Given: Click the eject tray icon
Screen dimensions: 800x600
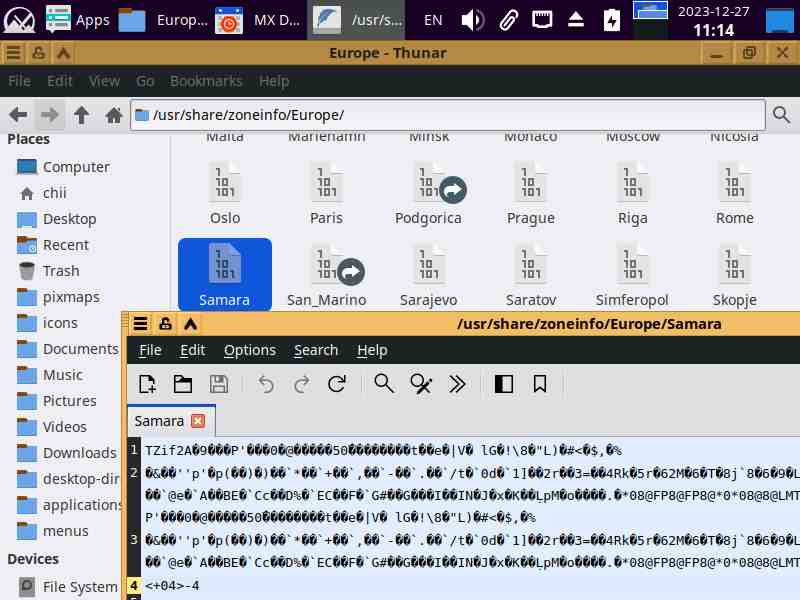Looking at the screenshot, I should (x=576, y=20).
